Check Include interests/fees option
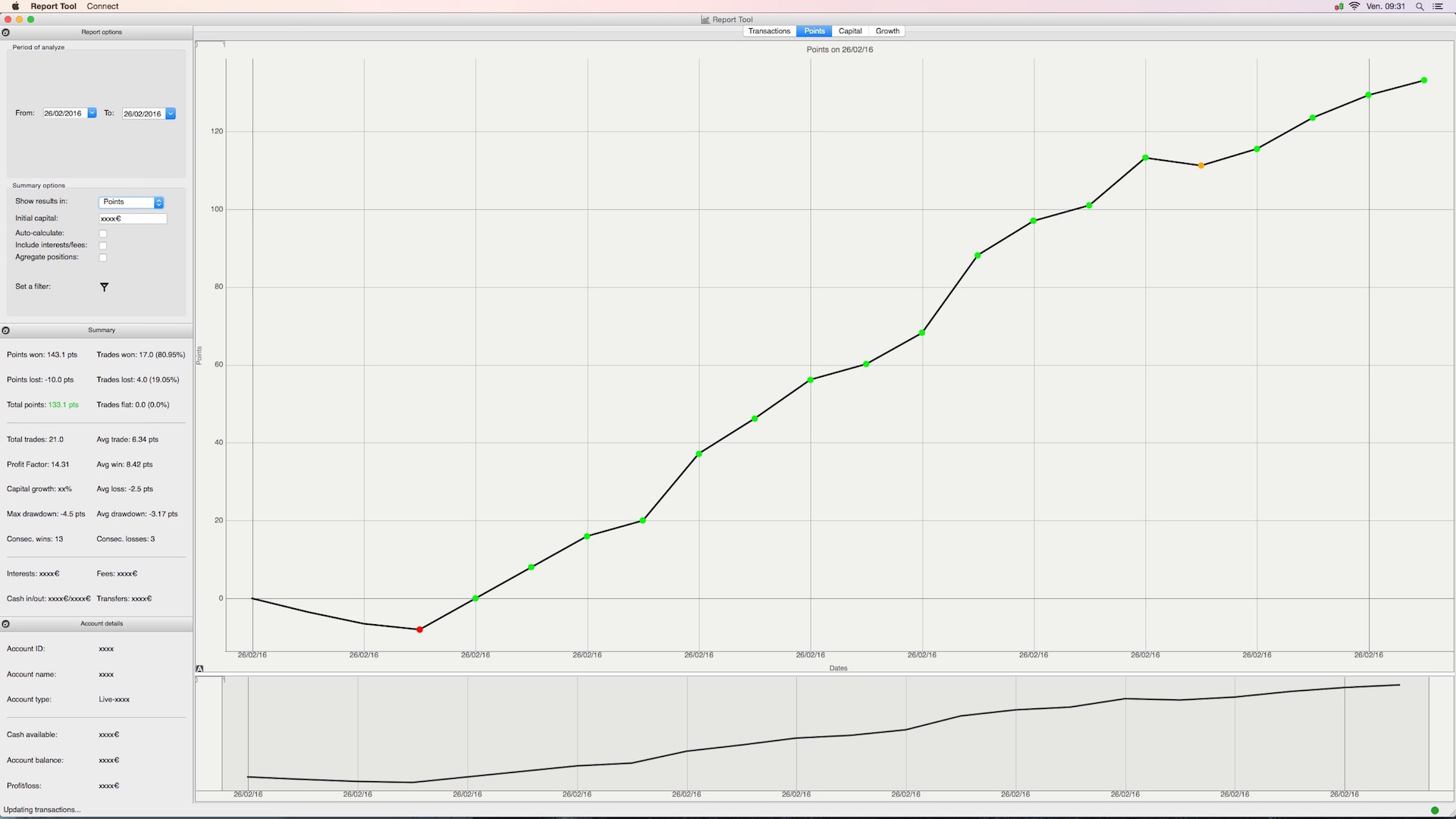Screen dimensions: 1456x819 103,246
